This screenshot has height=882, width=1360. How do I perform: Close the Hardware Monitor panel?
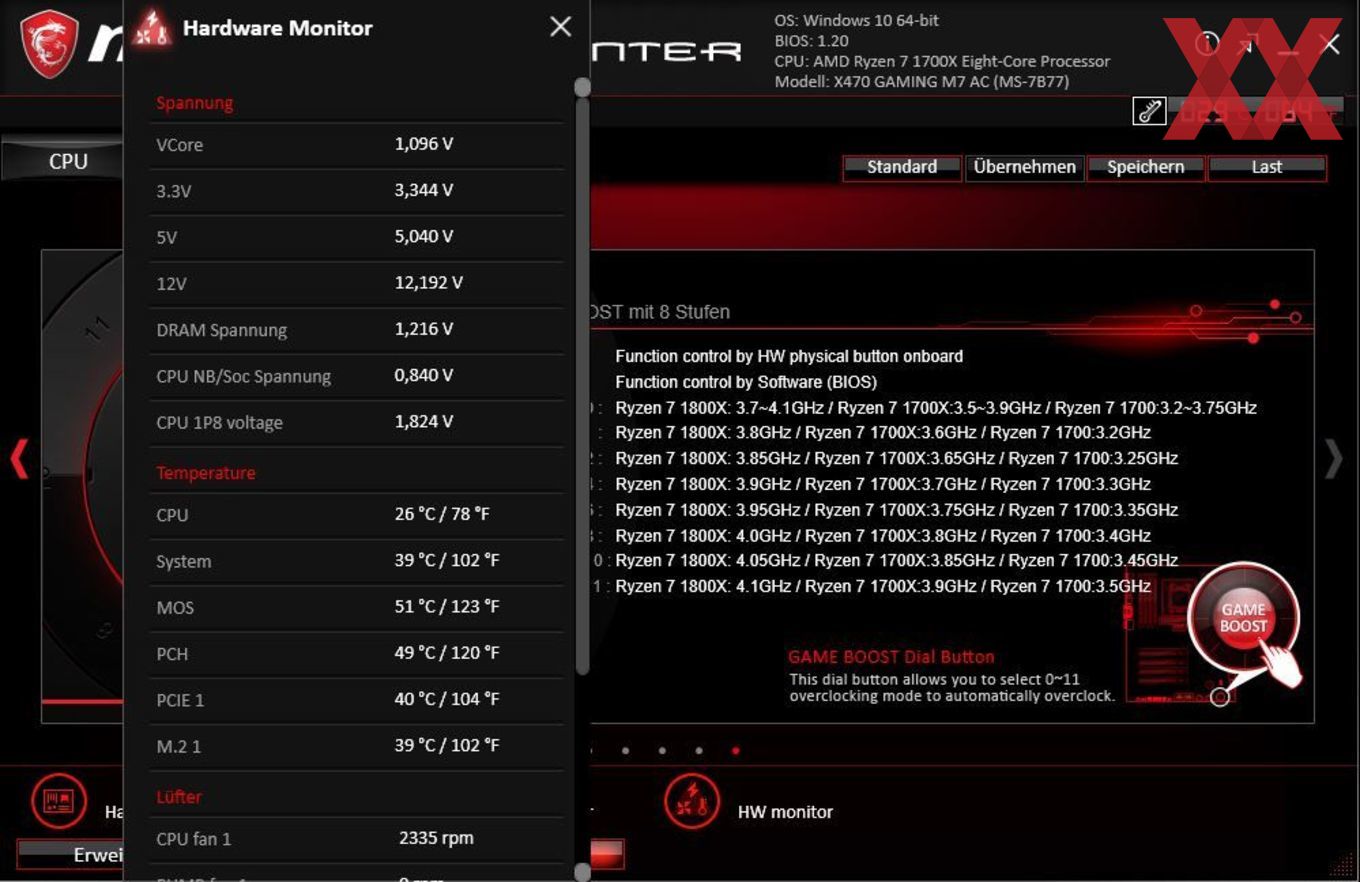[561, 27]
